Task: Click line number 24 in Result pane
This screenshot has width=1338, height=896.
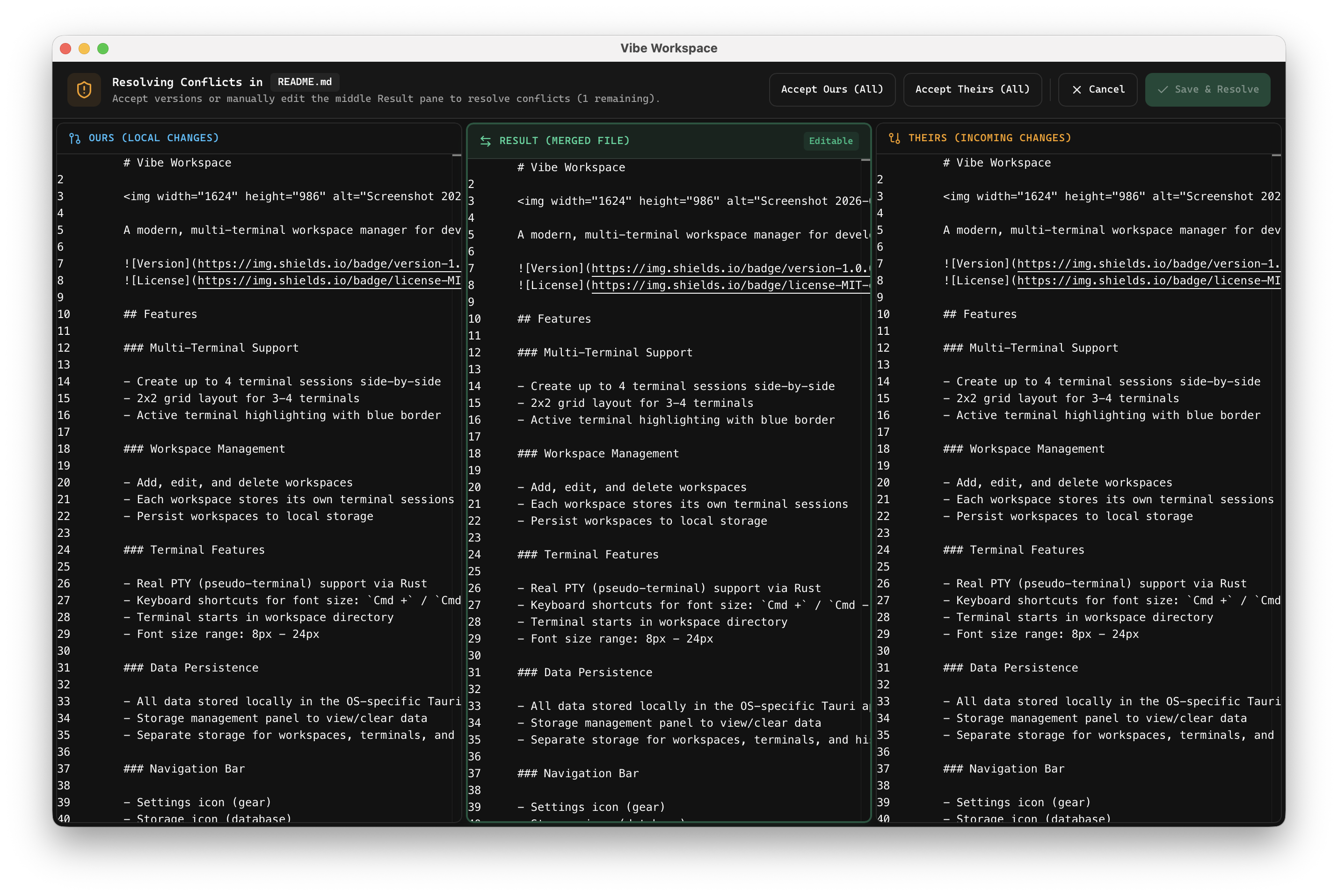Action: point(474,555)
